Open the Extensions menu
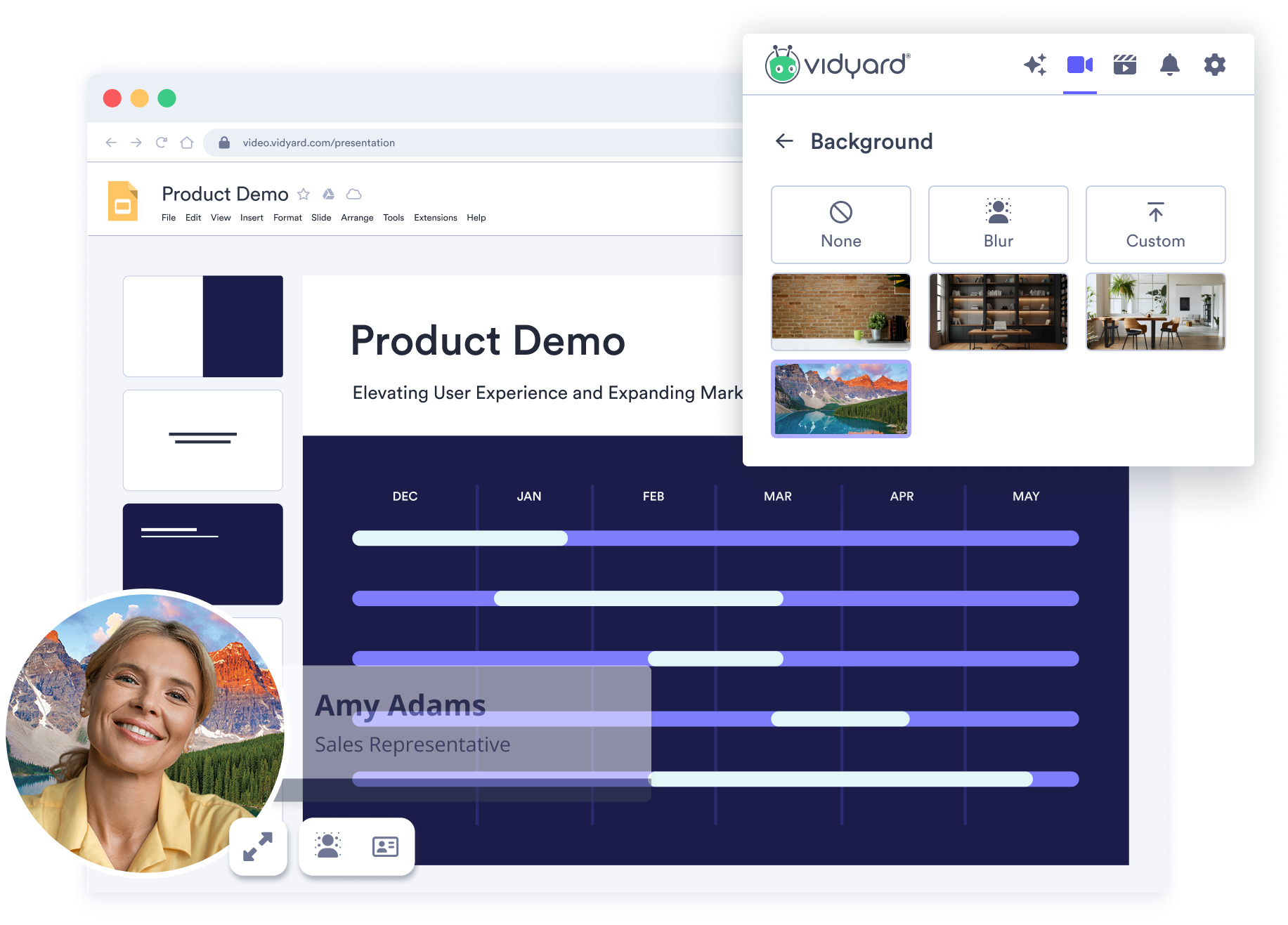1288x925 pixels. point(435,218)
